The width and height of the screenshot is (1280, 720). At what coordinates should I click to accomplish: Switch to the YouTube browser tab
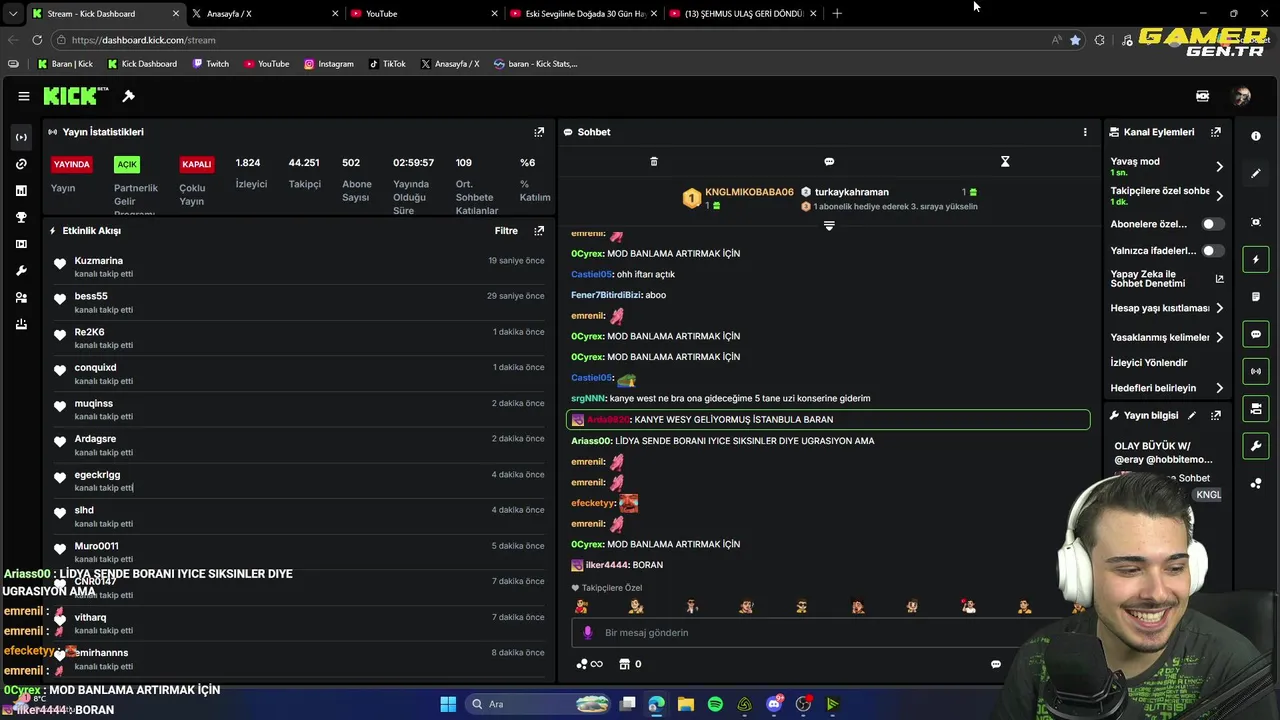click(423, 14)
